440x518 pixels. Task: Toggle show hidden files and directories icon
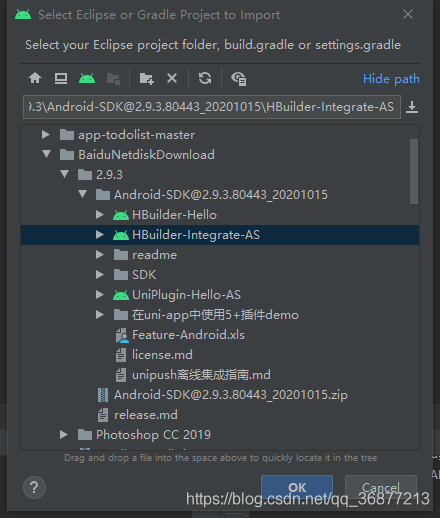tap(239, 79)
